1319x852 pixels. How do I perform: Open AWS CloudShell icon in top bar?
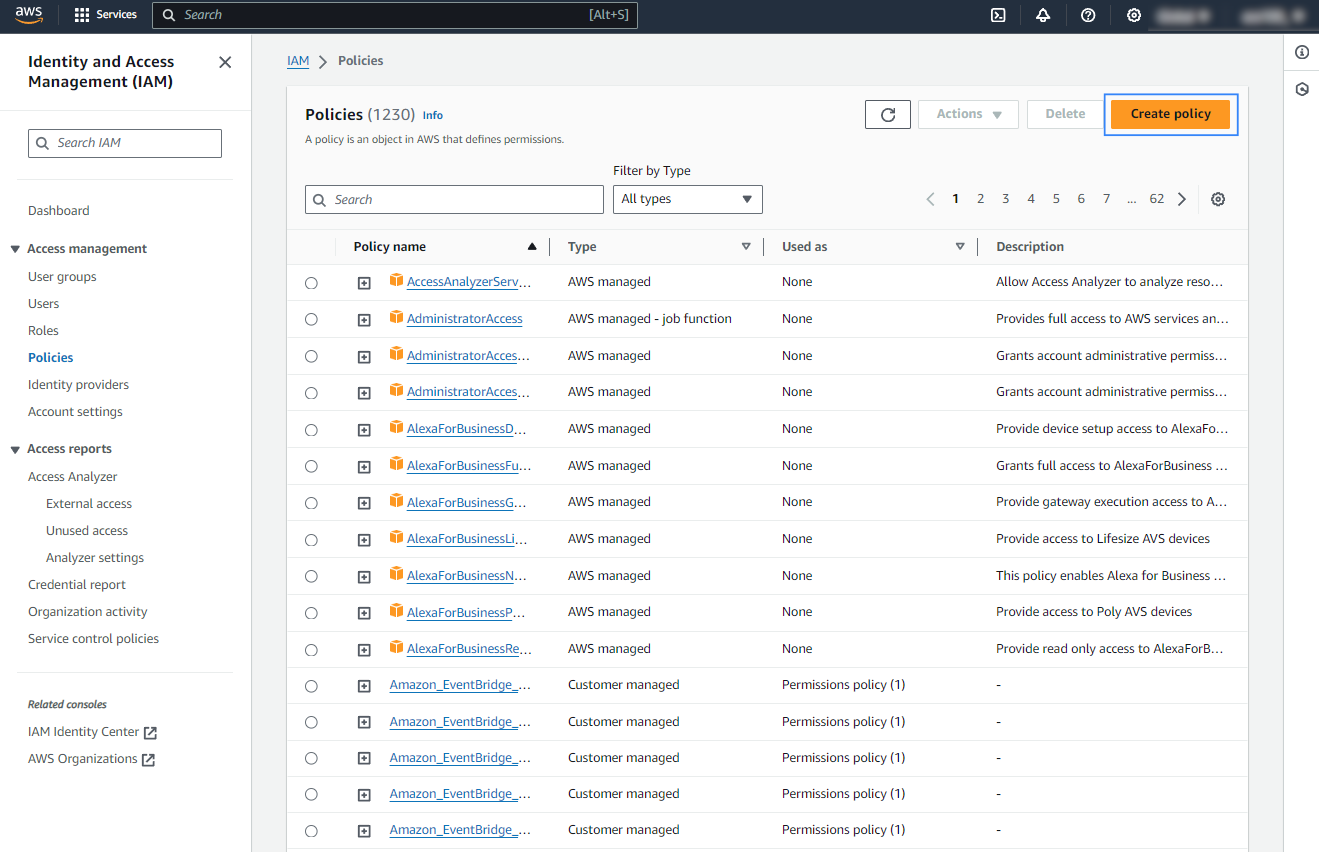[x=997, y=15]
